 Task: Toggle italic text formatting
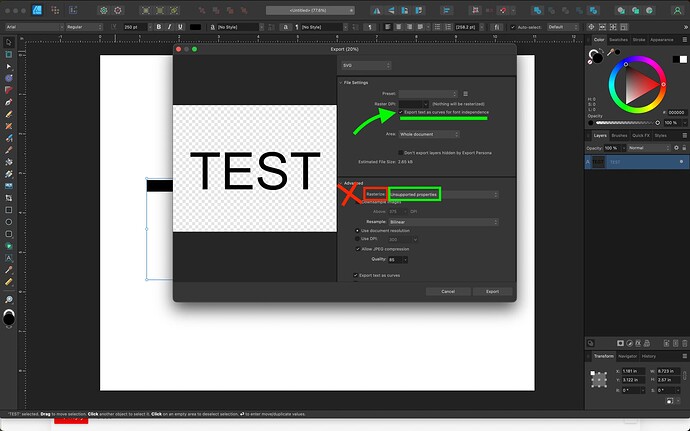[x=169, y=27]
